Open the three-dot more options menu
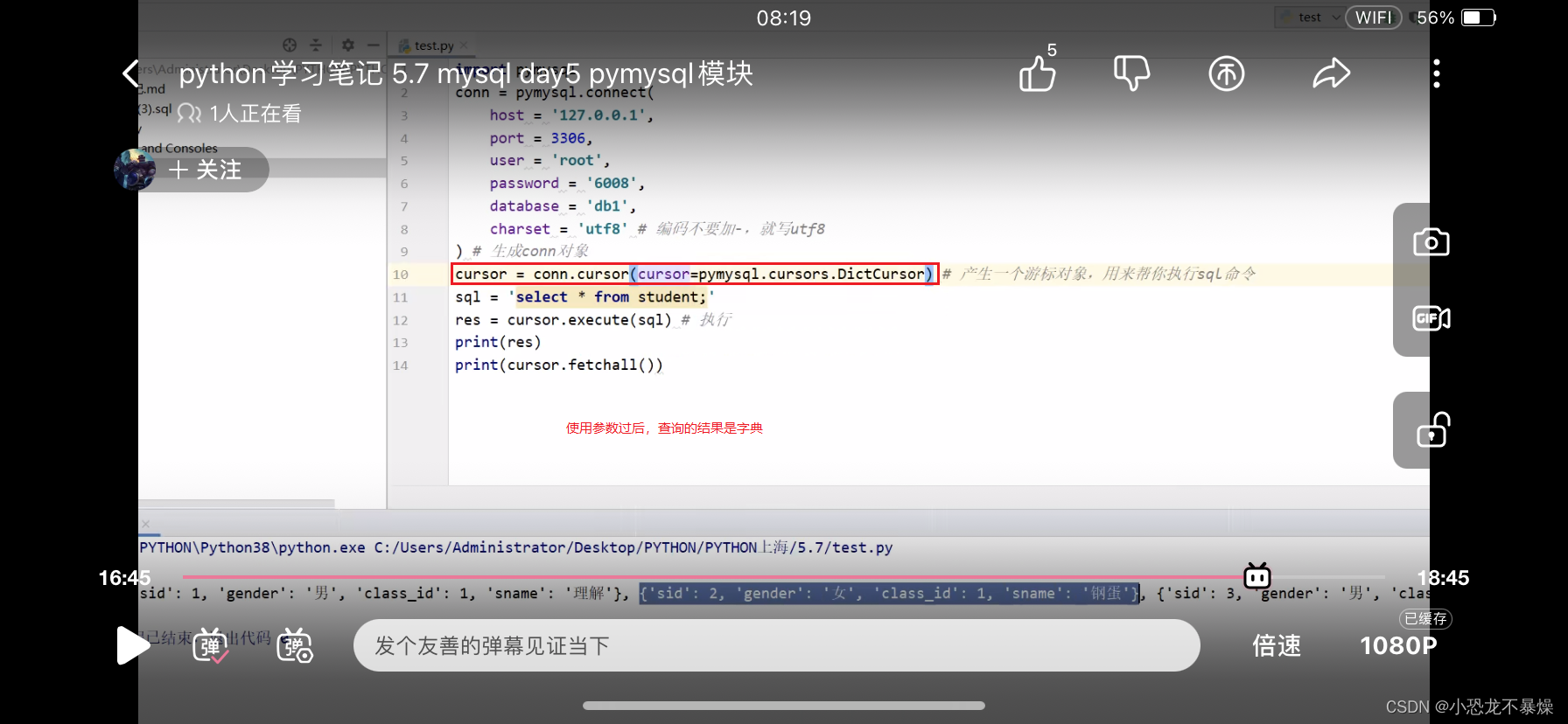The height and width of the screenshot is (724, 1568). (1437, 73)
